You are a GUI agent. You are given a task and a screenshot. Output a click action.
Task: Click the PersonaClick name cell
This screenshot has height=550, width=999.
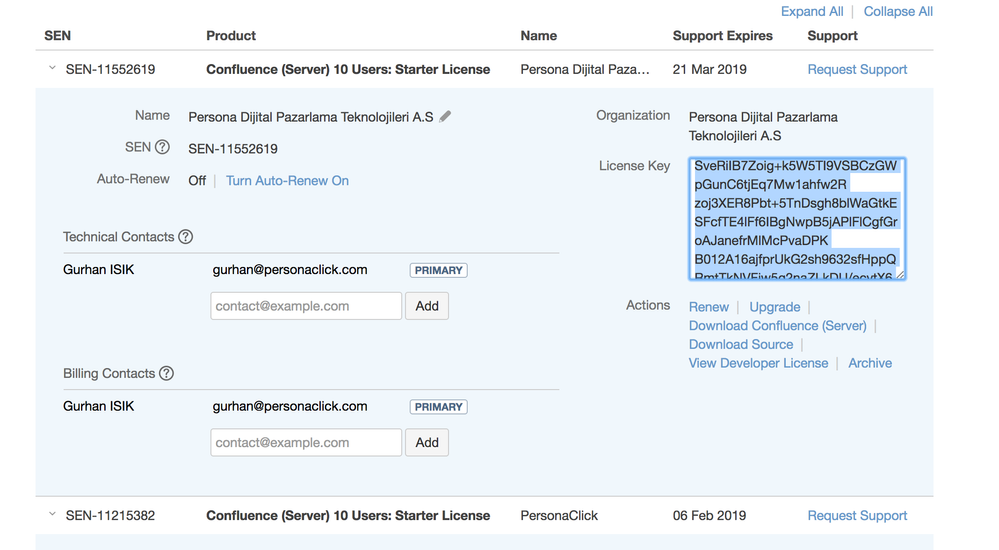pos(559,516)
